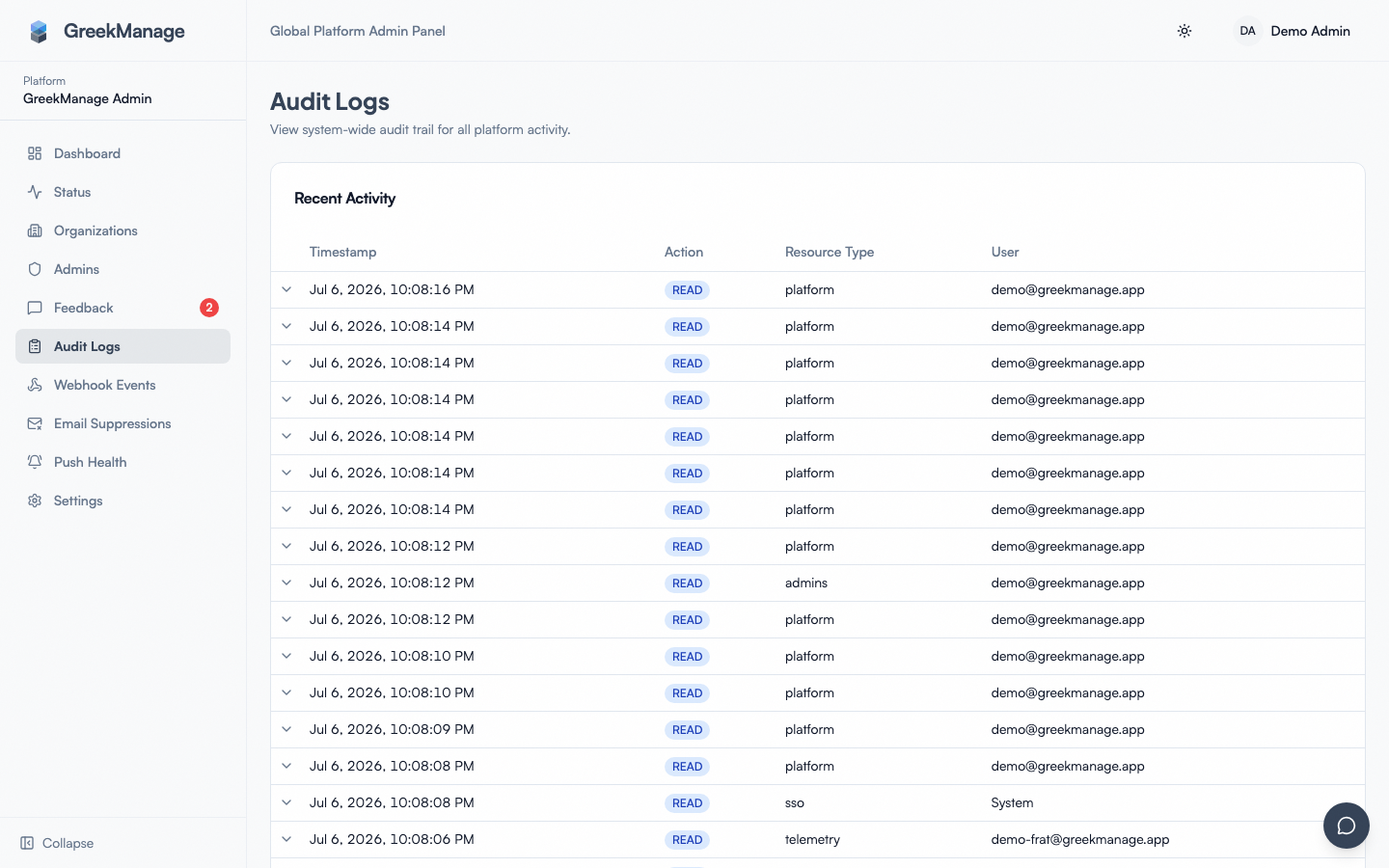
Task: Click the Resource Type column header
Action: click(830, 252)
